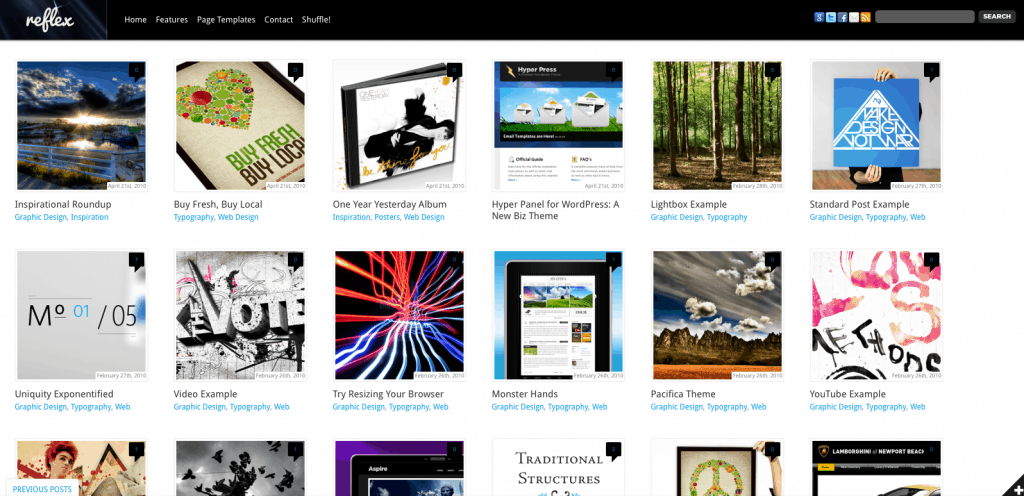
Task: Click Inspiration category under Inspirational Roundup
Action: [x=89, y=217]
